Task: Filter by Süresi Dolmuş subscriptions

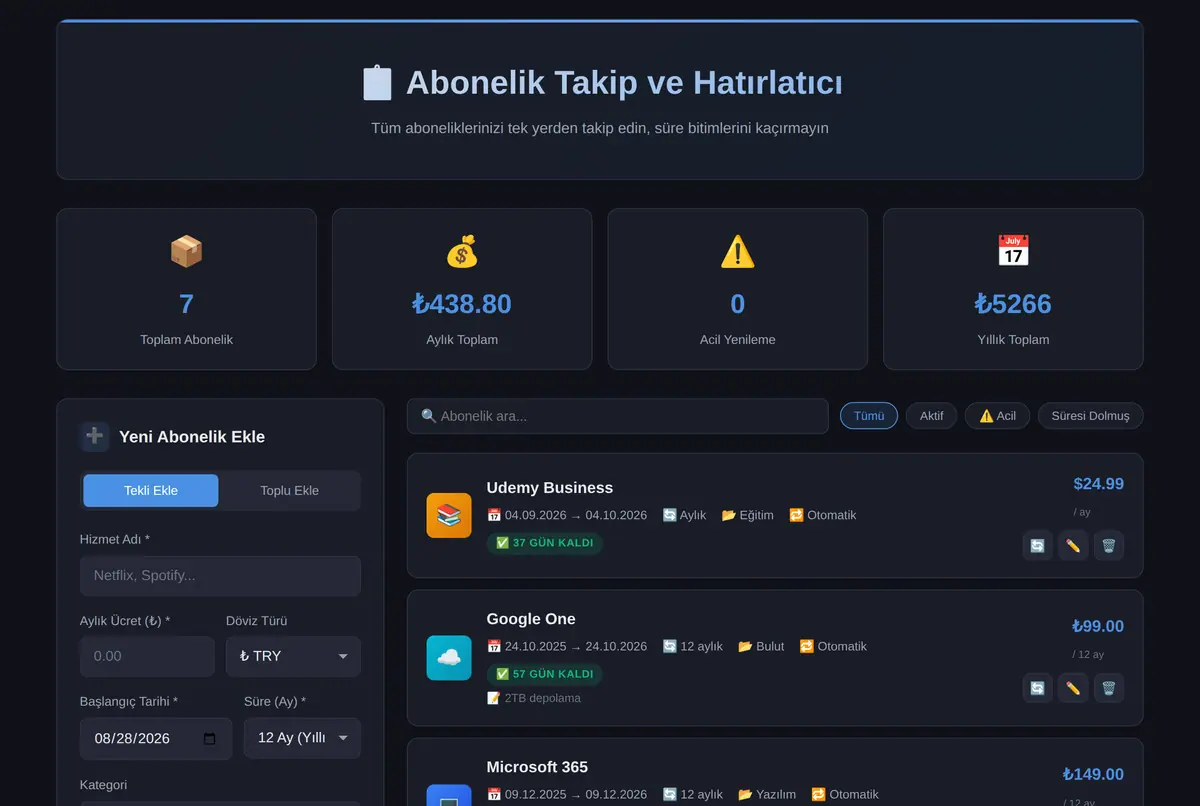Action: point(1091,416)
